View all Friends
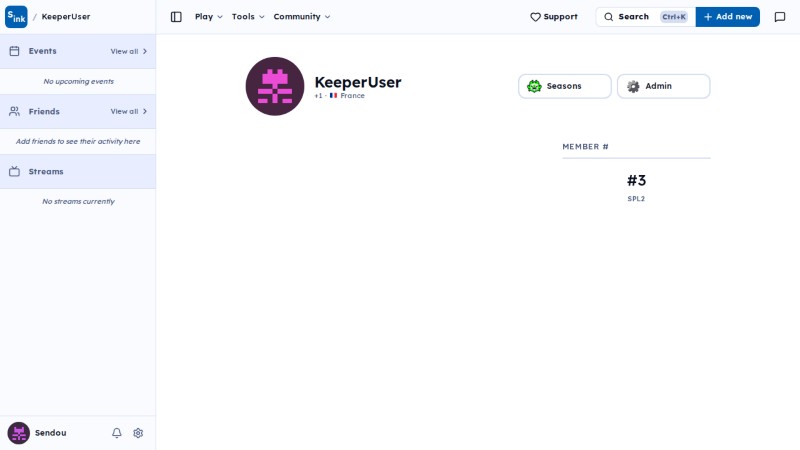The image size is (800, 450). [x=129, y=111]
